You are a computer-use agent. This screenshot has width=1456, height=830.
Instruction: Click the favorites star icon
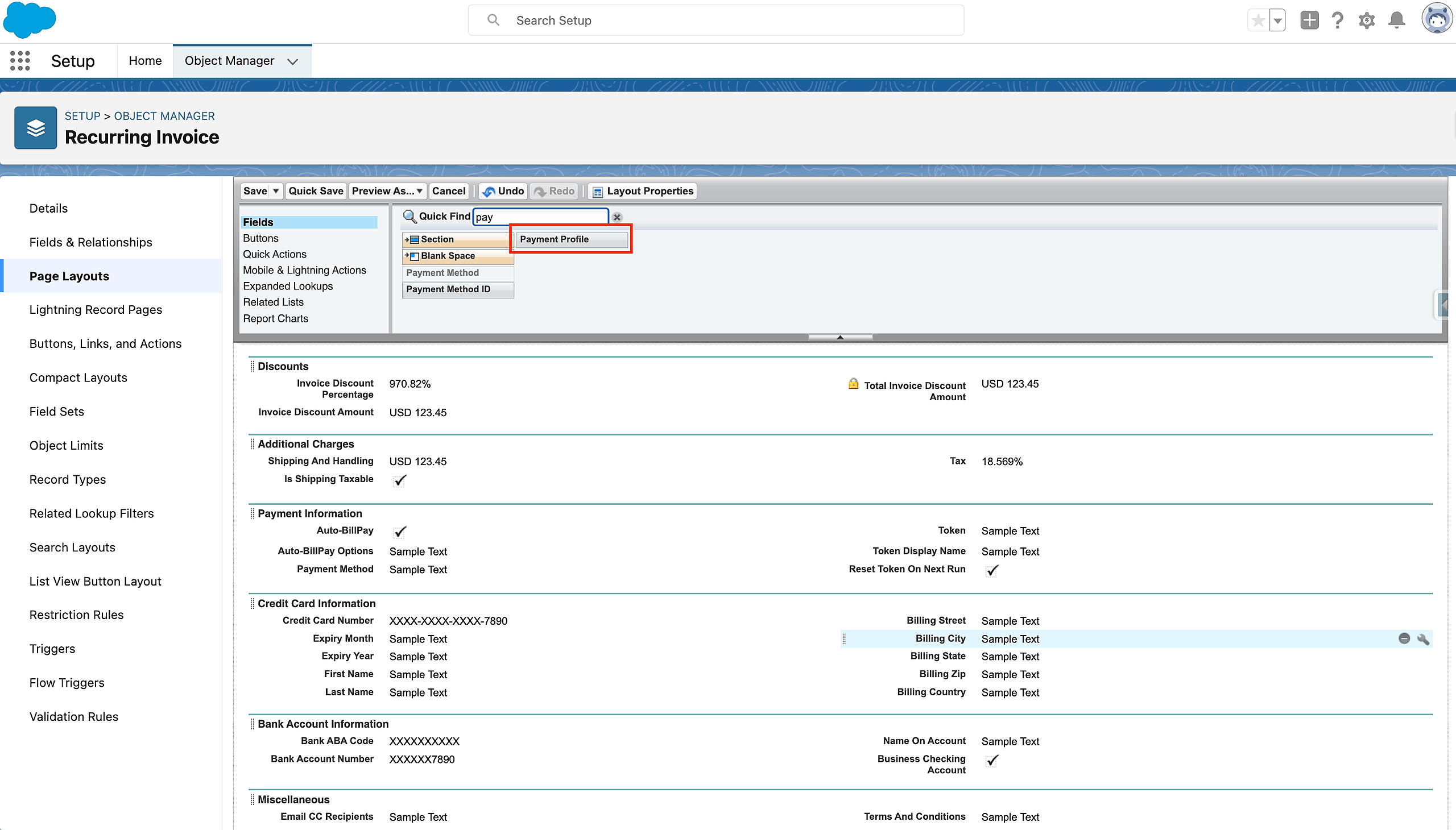[x=1258, y=20]
